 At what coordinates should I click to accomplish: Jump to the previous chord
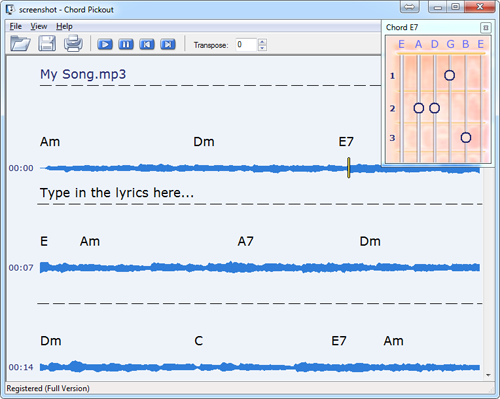[x=147, y=44]
